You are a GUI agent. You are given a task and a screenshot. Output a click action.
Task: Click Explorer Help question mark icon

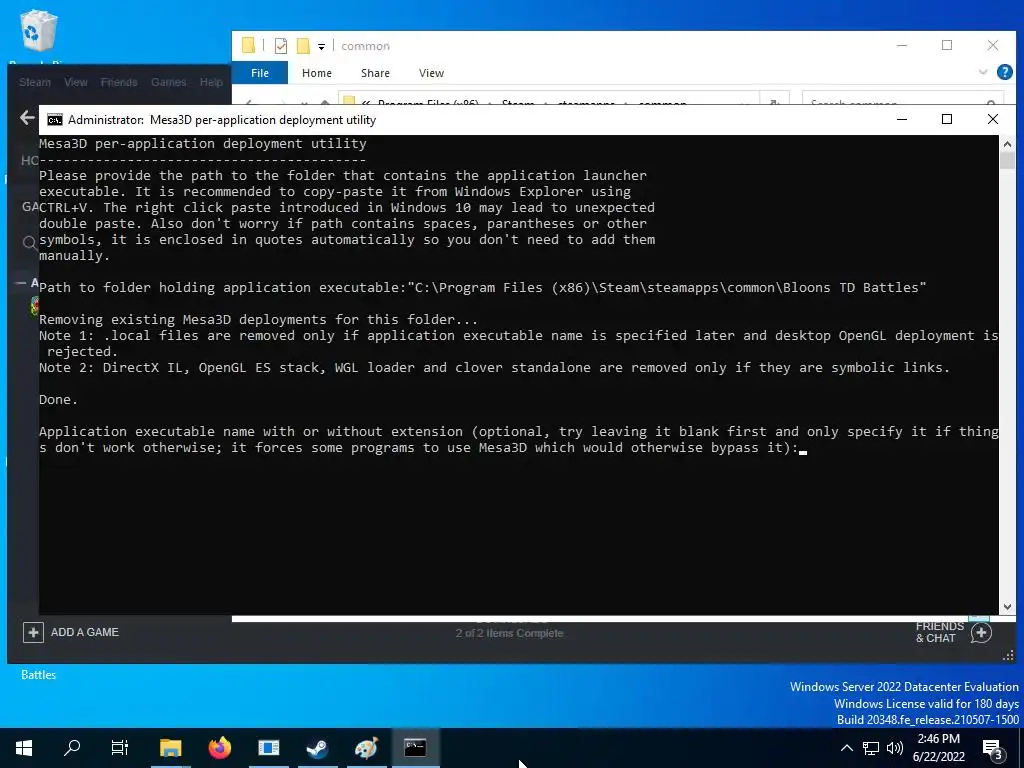[1004, 72]
